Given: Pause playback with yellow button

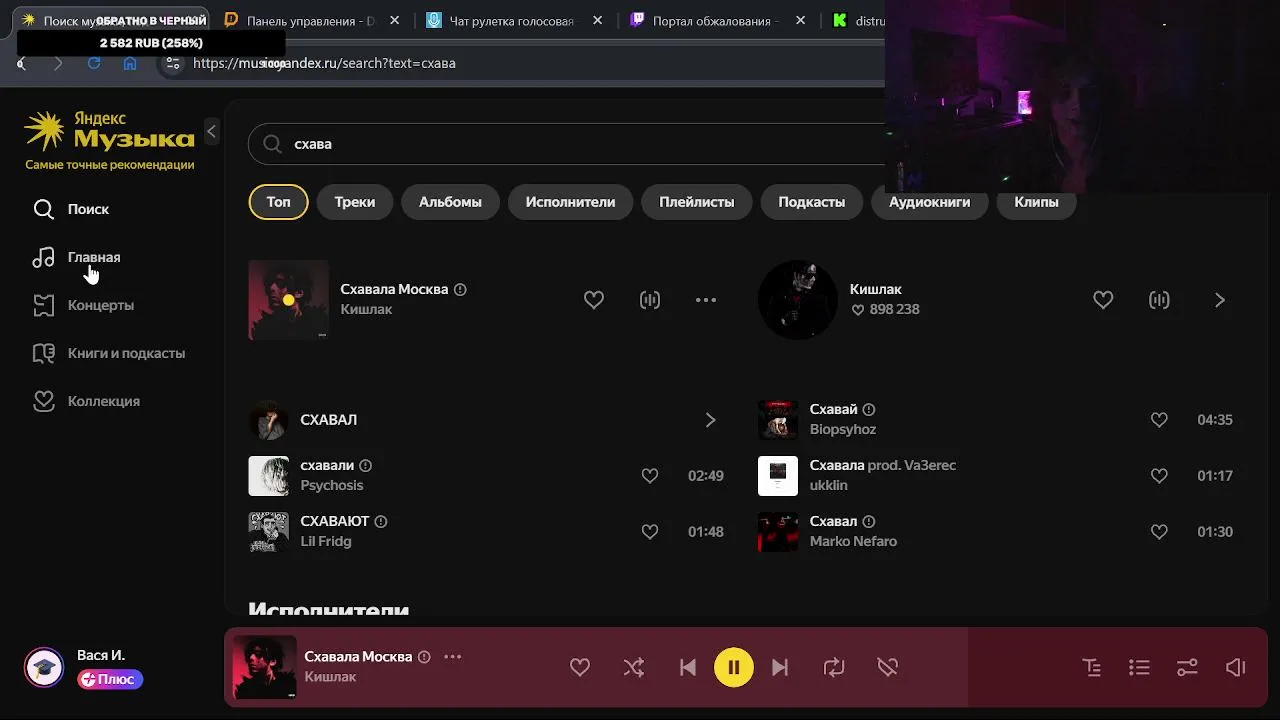Looking at the screenshot, I should pyautogui.click(x=734, y=667).
